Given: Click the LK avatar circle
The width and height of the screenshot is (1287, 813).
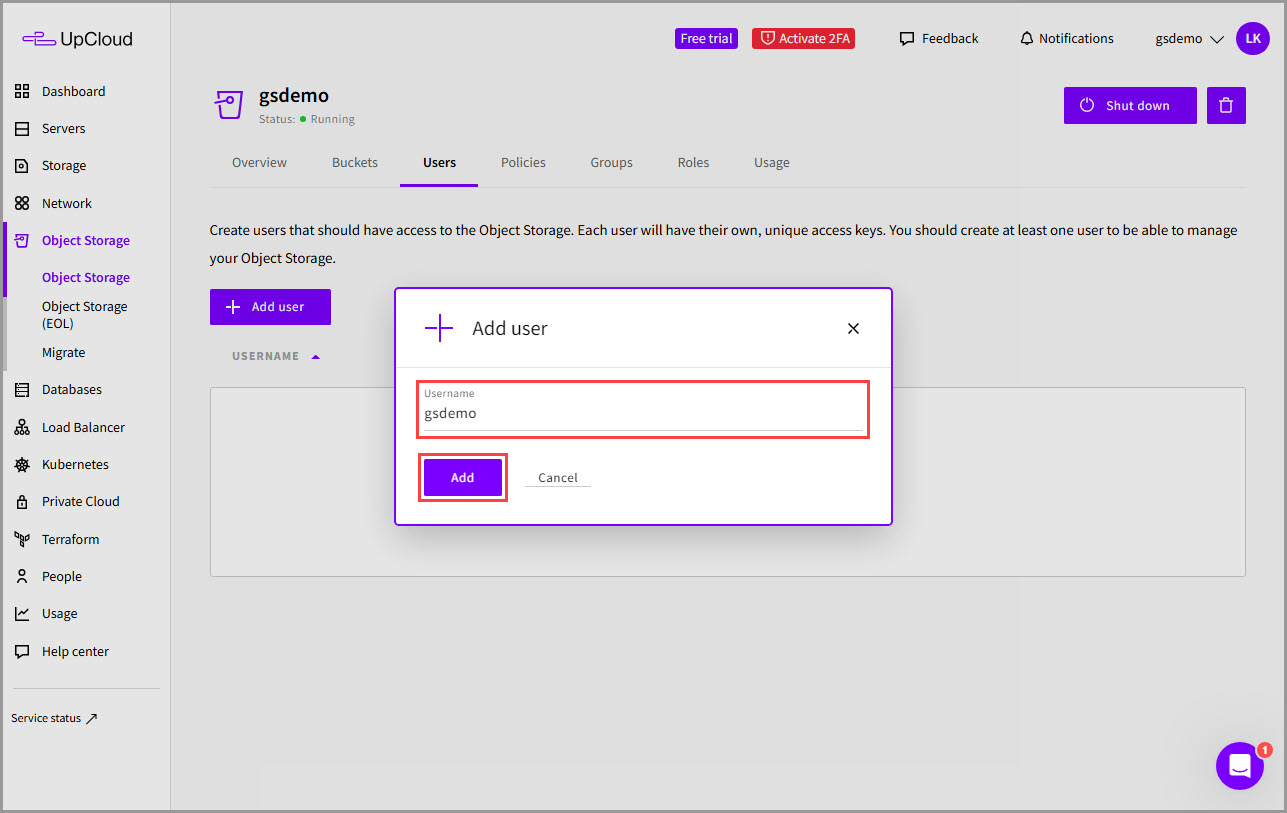Looking at the screenshot, I should pyautogui.click(x=1253, y=39).
